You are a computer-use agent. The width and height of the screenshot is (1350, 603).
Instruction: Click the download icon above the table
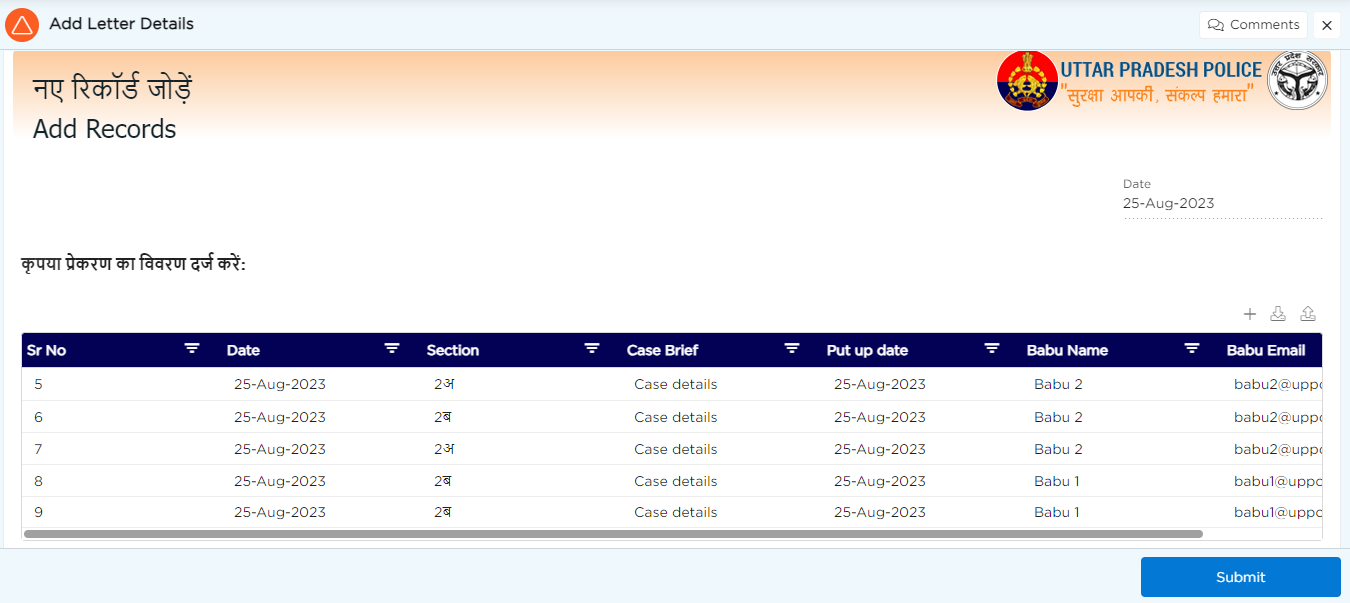tap(1278, 314)
